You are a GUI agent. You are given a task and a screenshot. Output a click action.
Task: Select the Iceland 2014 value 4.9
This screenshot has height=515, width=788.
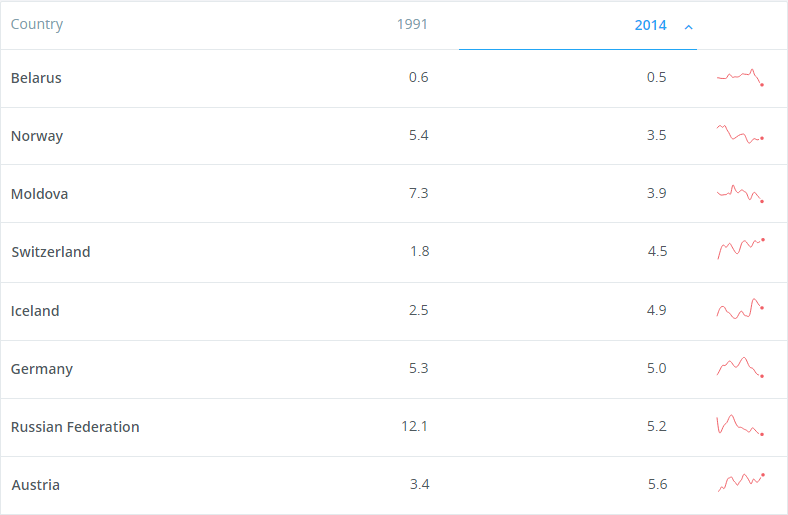(x=656, y=310)
